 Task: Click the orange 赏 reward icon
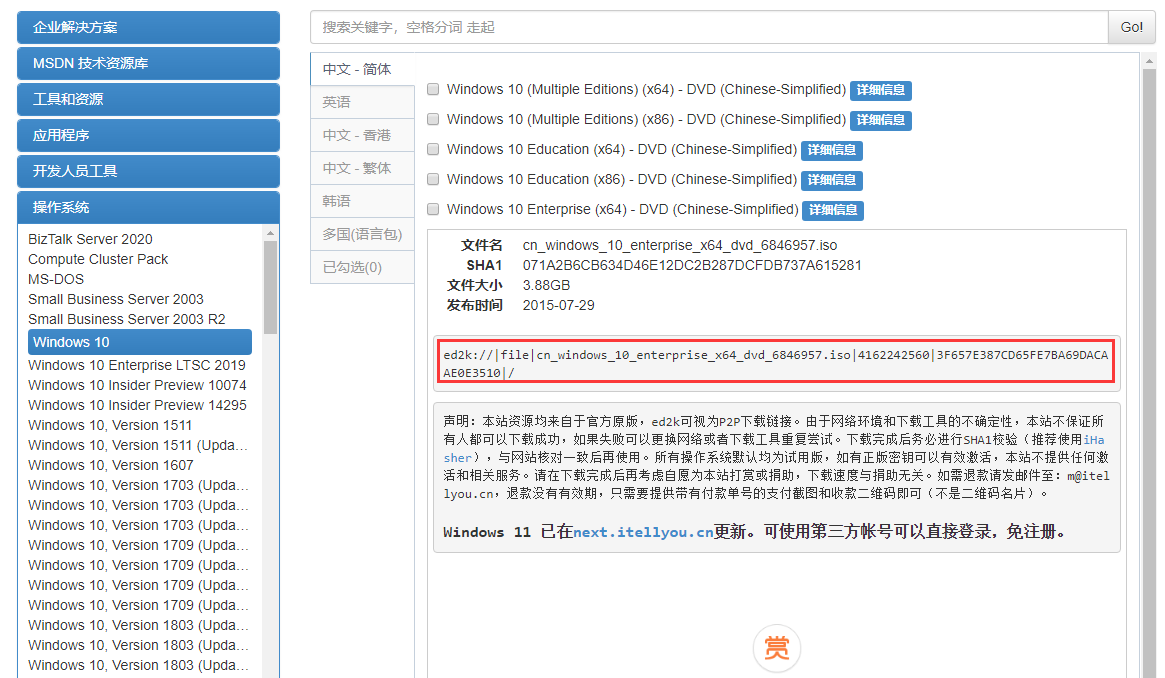click(x=777, y=647)
